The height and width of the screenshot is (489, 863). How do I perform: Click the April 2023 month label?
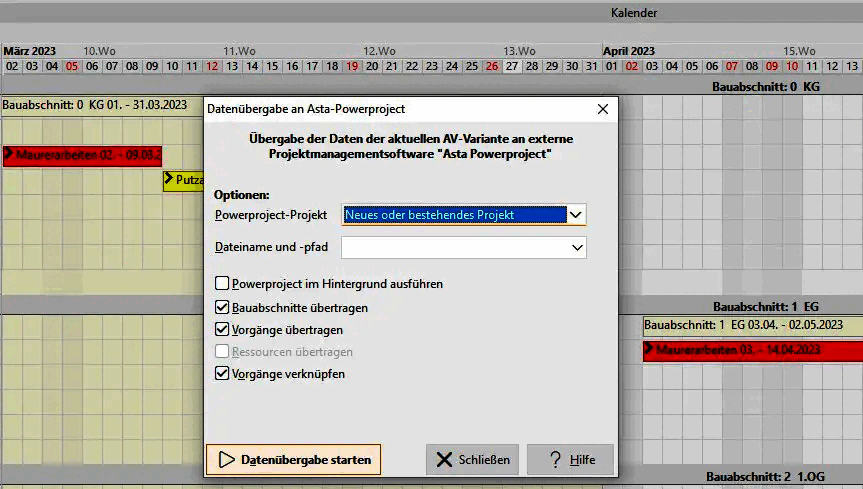pos(629,51)
